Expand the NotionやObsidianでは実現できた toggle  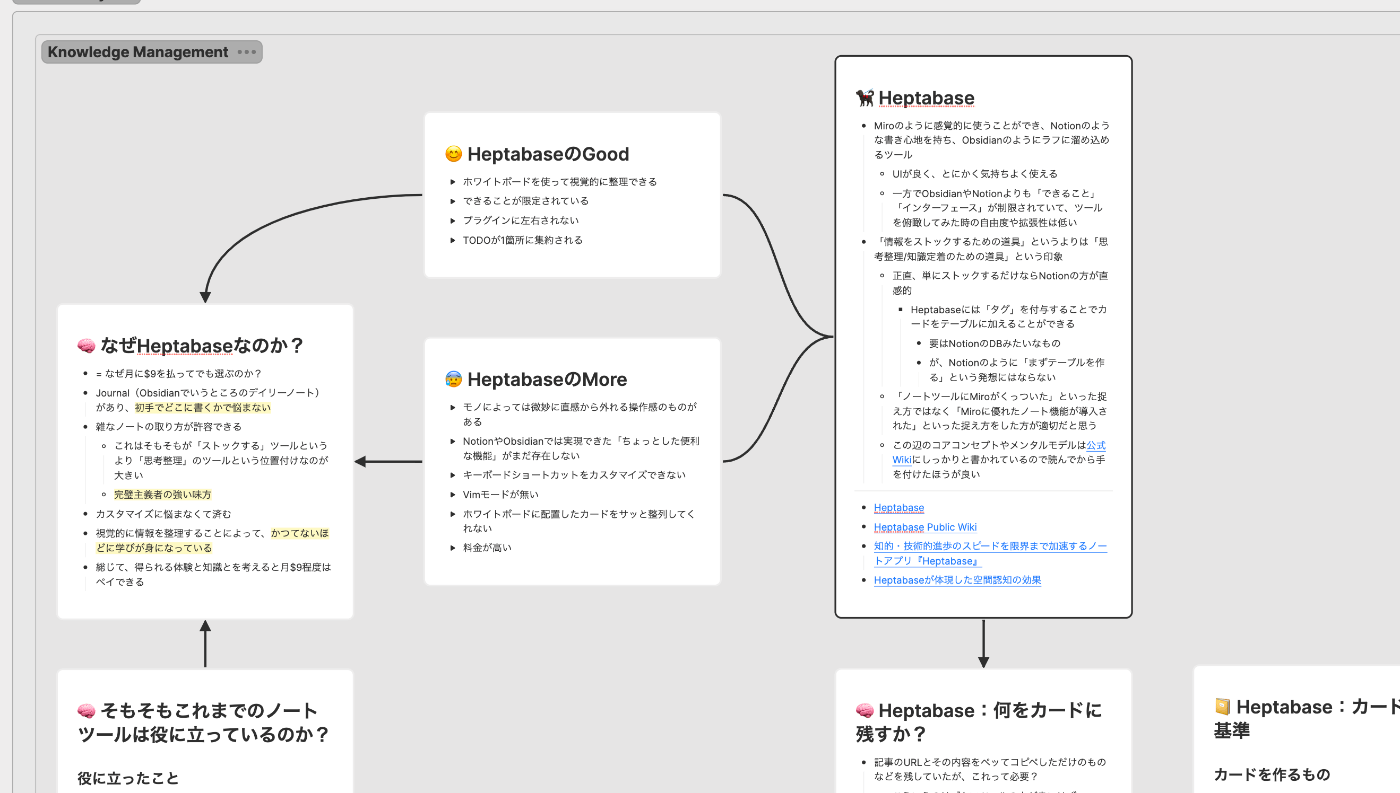point(453,441)
